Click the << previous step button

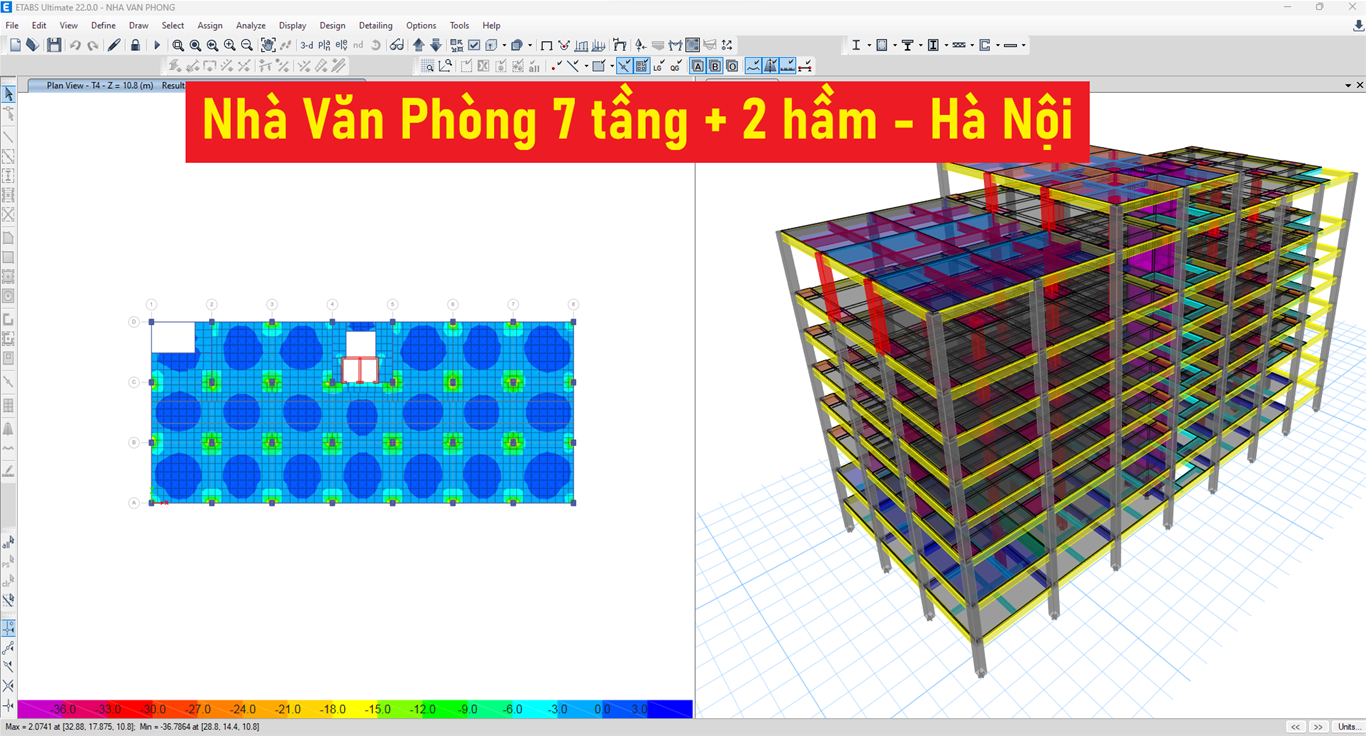point(1295,727)
